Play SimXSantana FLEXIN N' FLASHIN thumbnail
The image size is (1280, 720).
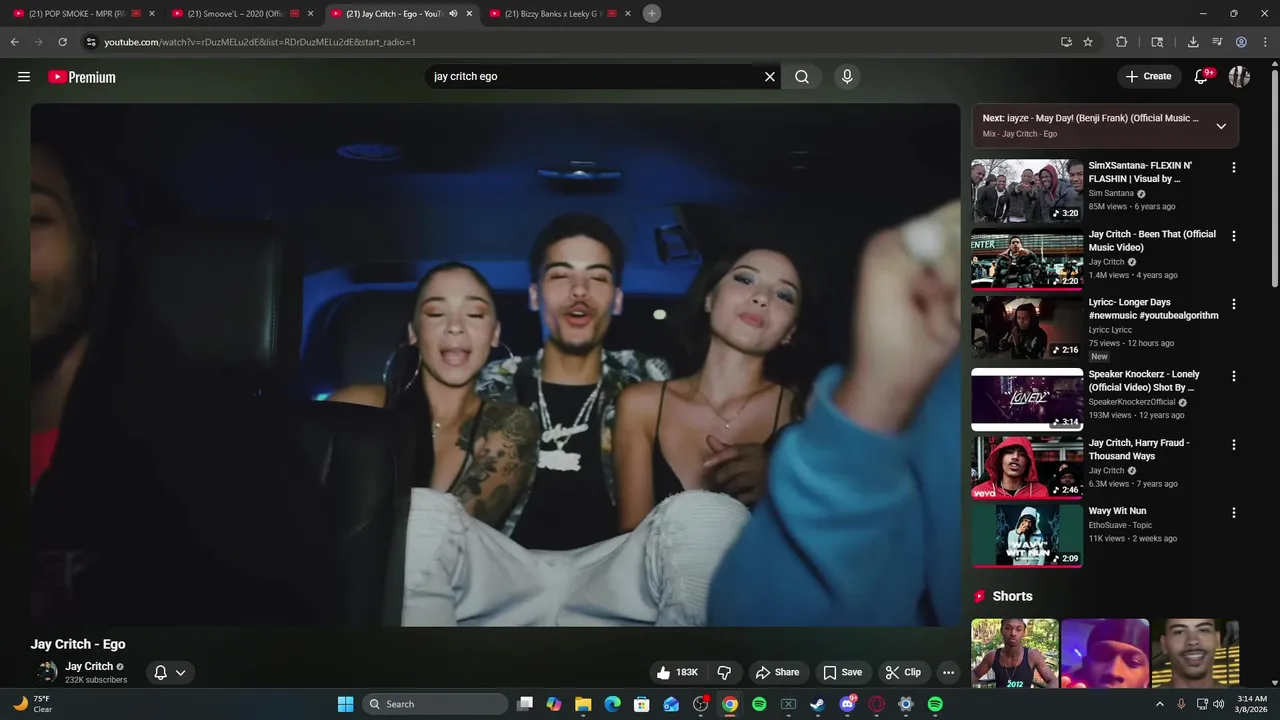[1027, 191]
